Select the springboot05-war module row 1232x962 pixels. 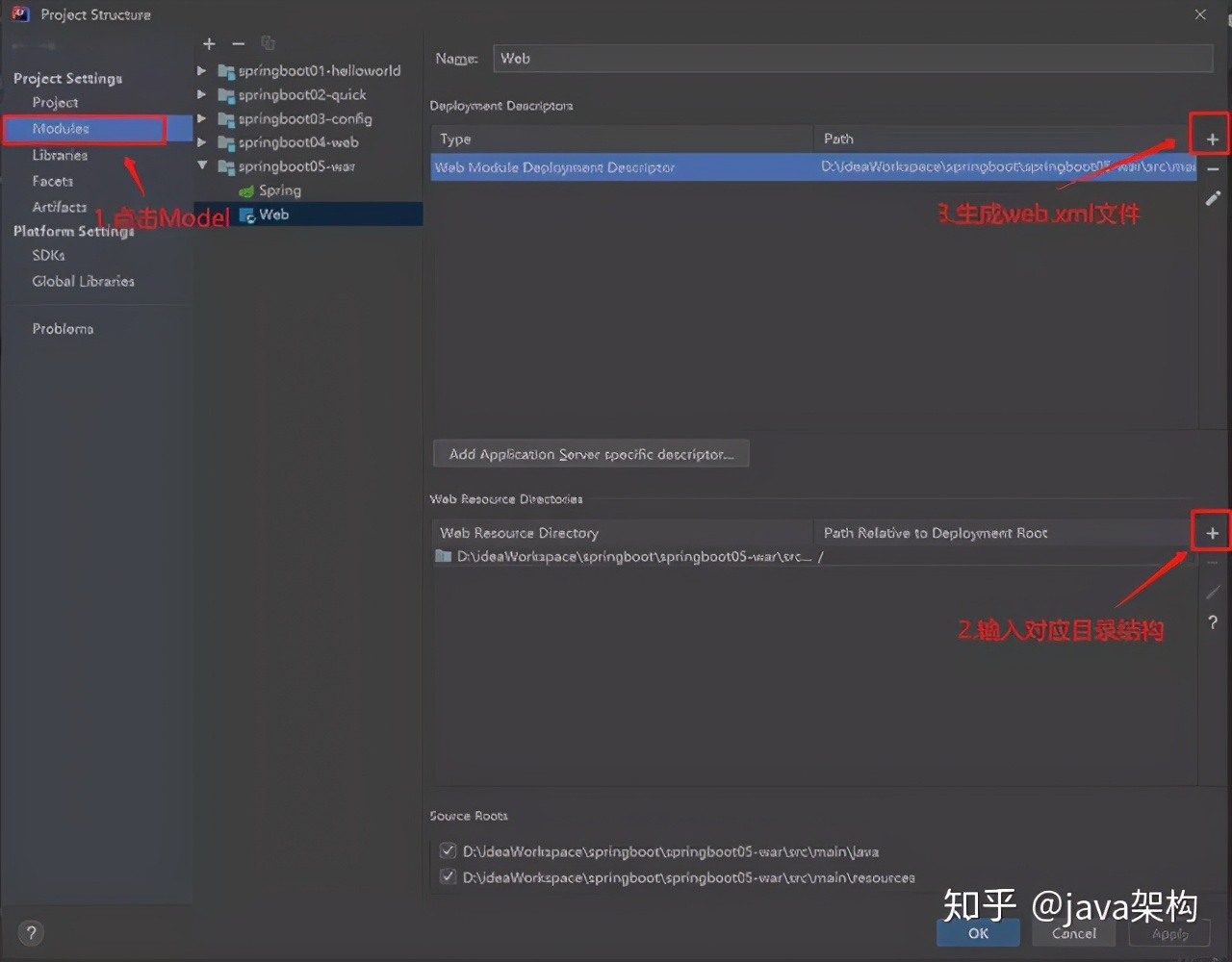[308, 166]
